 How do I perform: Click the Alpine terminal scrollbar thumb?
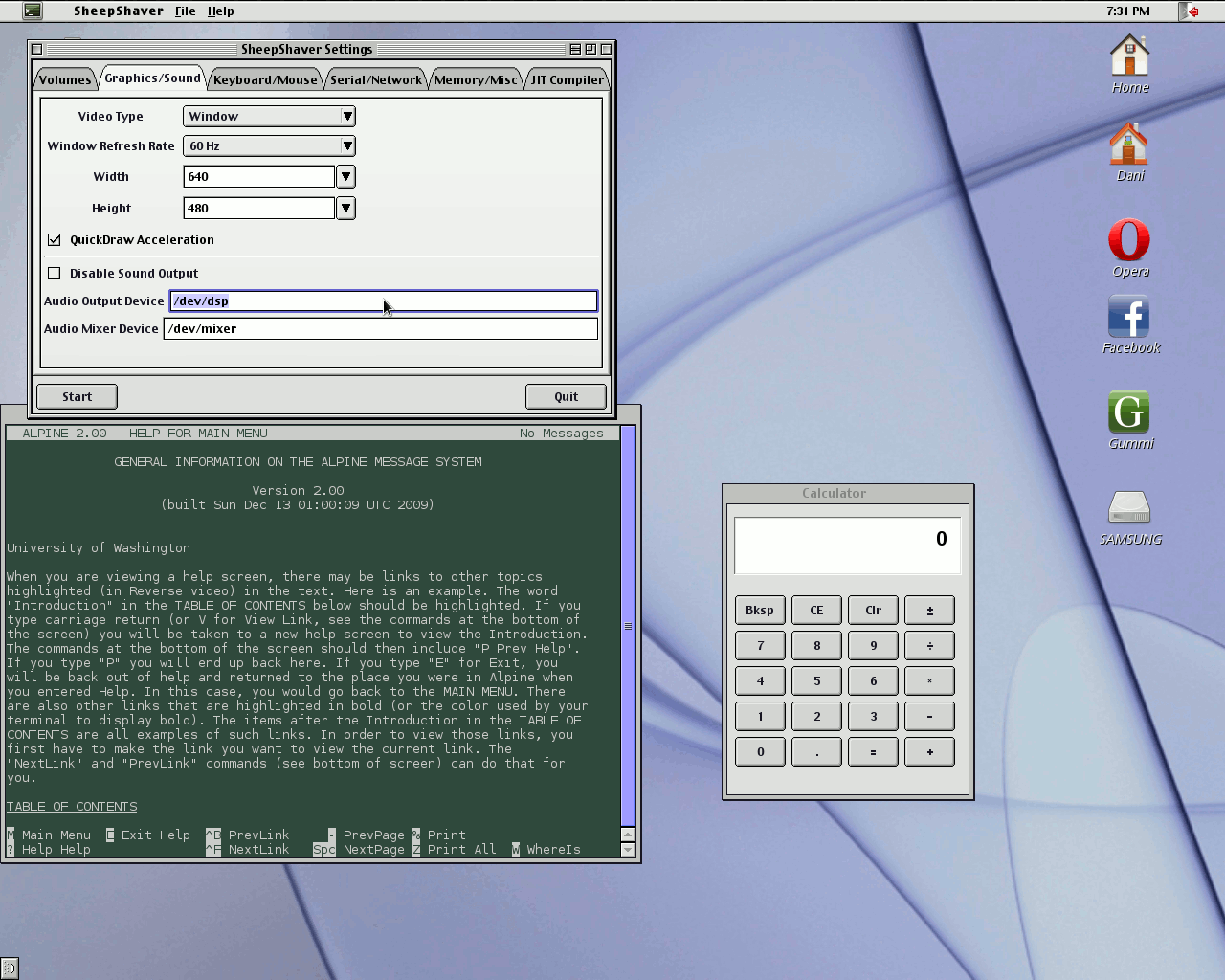[x=628, y=626]
